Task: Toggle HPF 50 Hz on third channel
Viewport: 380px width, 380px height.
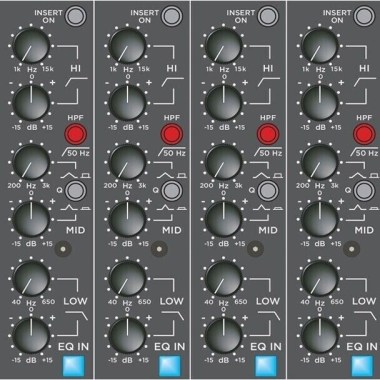Action: (x=268, y=134)
